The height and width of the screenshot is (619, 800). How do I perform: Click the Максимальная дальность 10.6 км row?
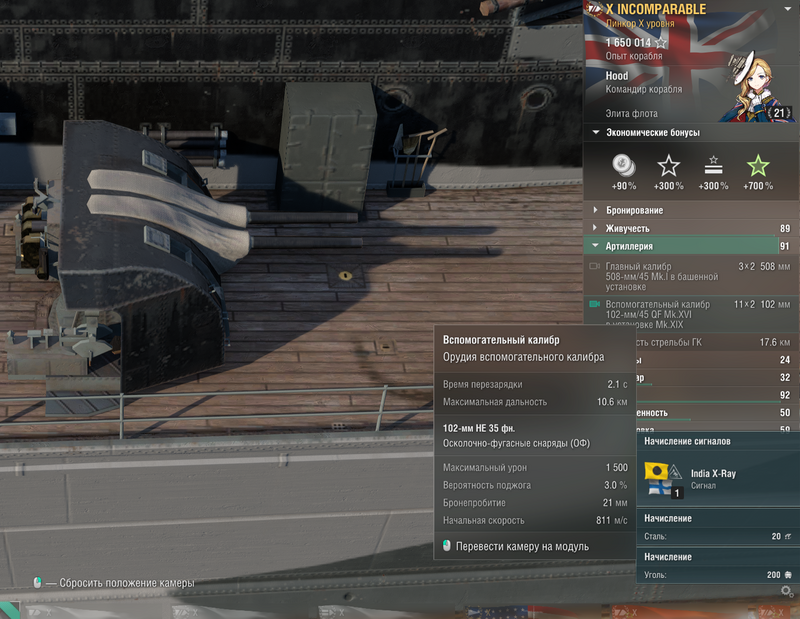535,402
